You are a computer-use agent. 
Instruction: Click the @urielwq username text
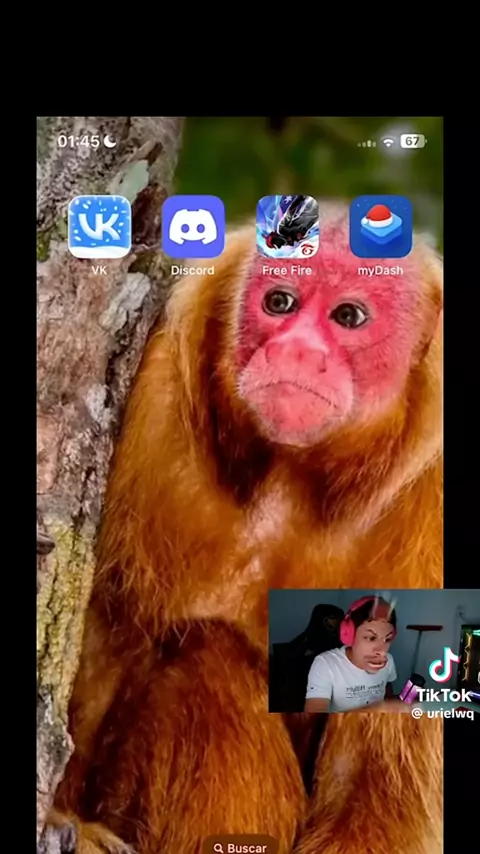tap(442, 713)
